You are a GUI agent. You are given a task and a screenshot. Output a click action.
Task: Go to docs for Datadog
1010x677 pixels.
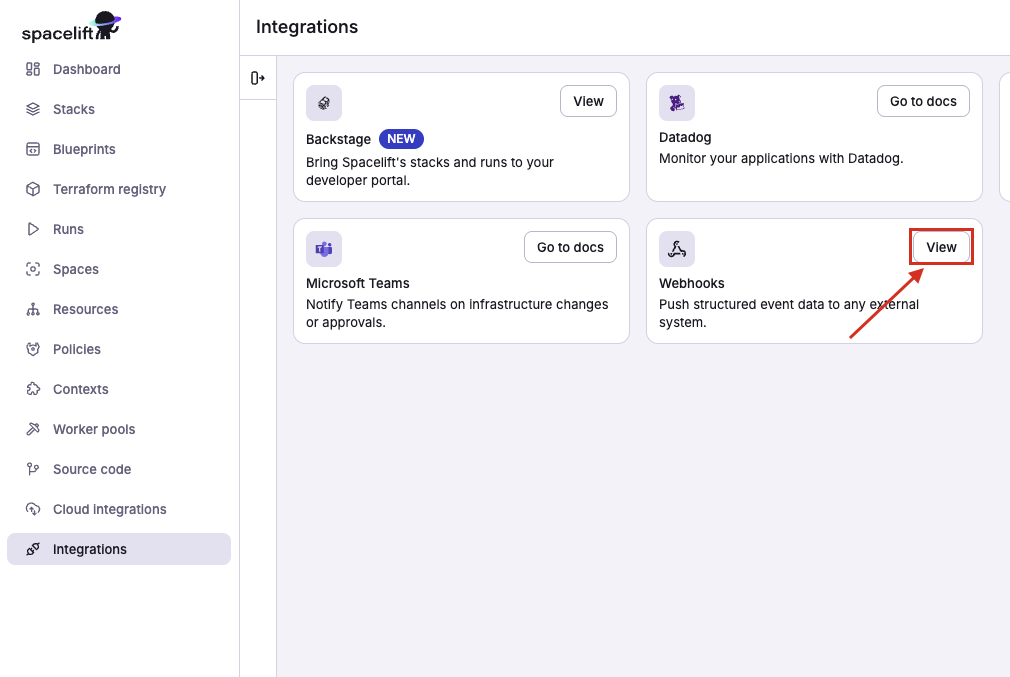923,101
